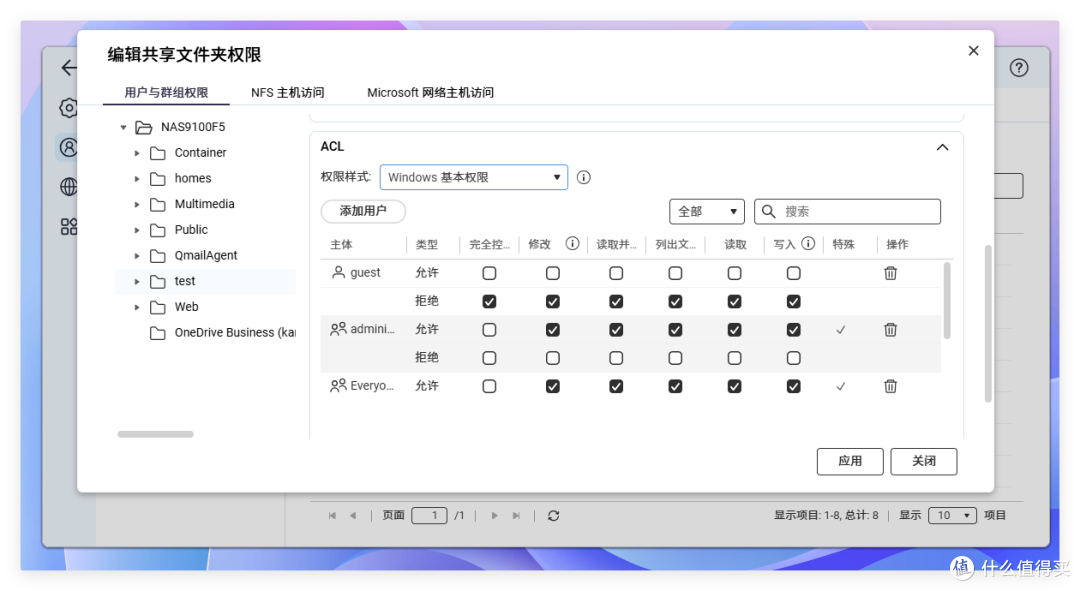The height and width of the screenshot is (591, 1080).
Task: Delete the administrators permission entry
Action: pyautogui.click(x=891, y=329)
